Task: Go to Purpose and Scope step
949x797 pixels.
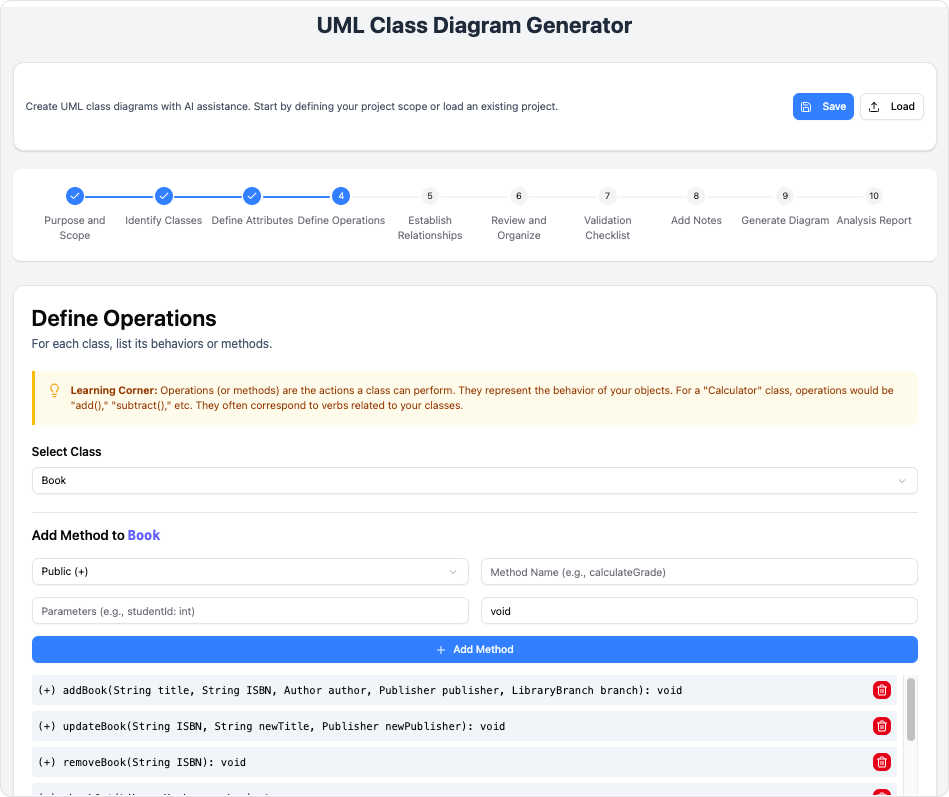Action: [74, 196]
